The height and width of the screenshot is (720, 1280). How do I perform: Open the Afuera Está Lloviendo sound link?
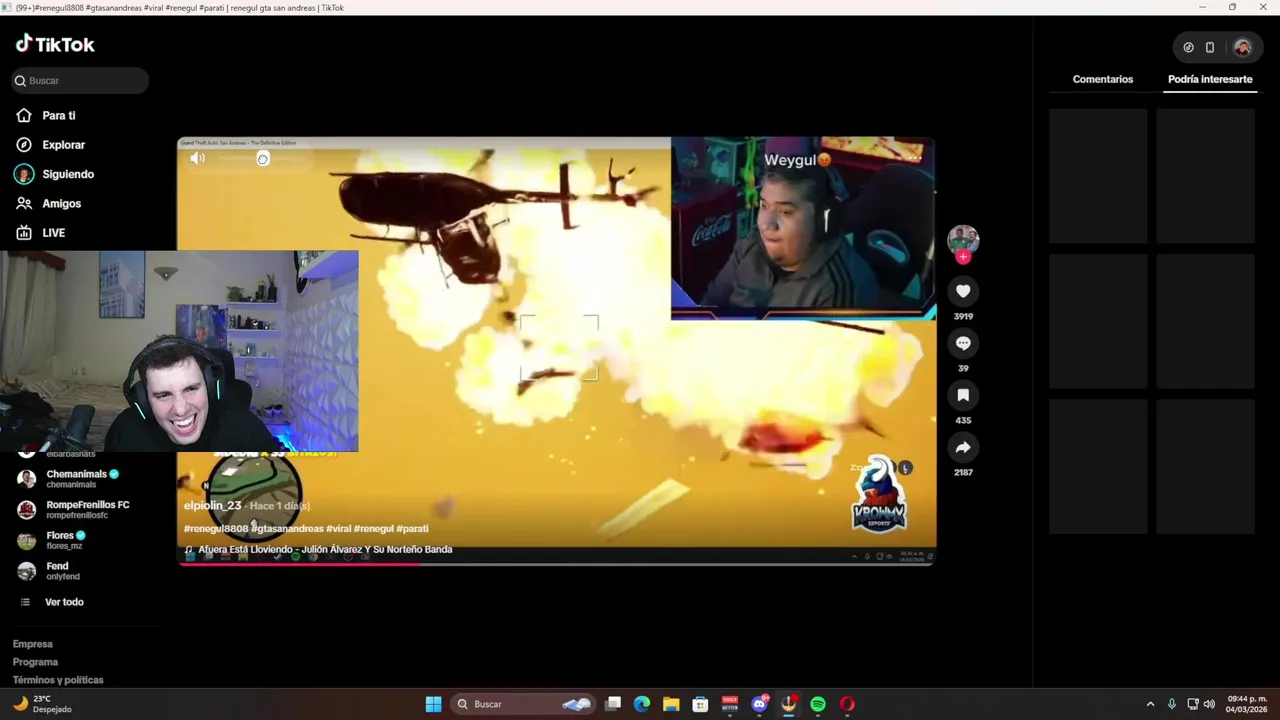pyautogui.click(x=318, y=550)
